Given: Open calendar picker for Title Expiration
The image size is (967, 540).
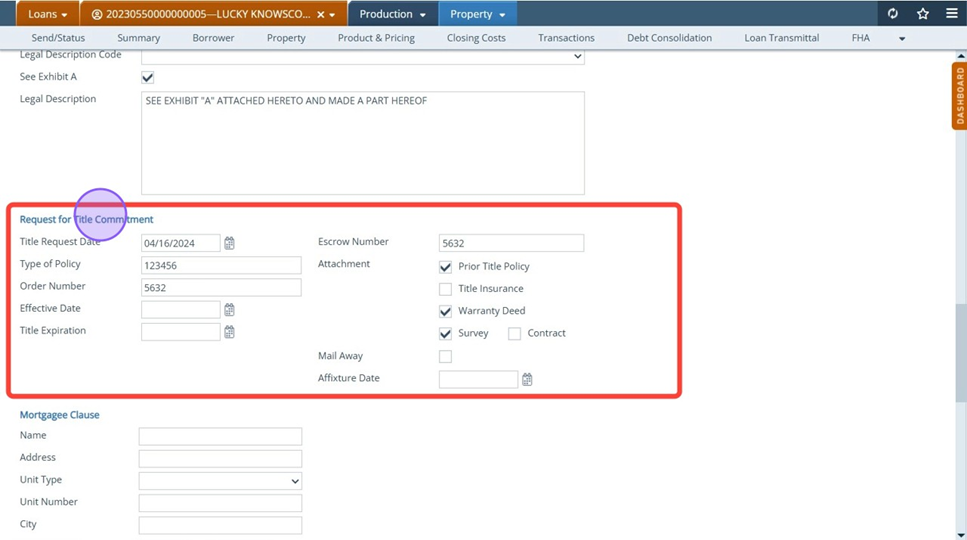Looking at the screenshot, I should [229, 332].
